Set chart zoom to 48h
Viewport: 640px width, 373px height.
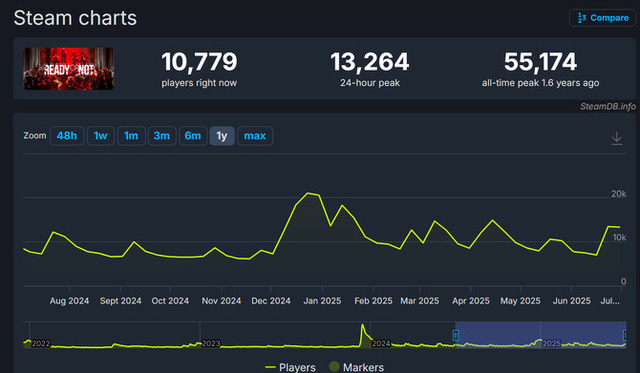coord(67,136)
